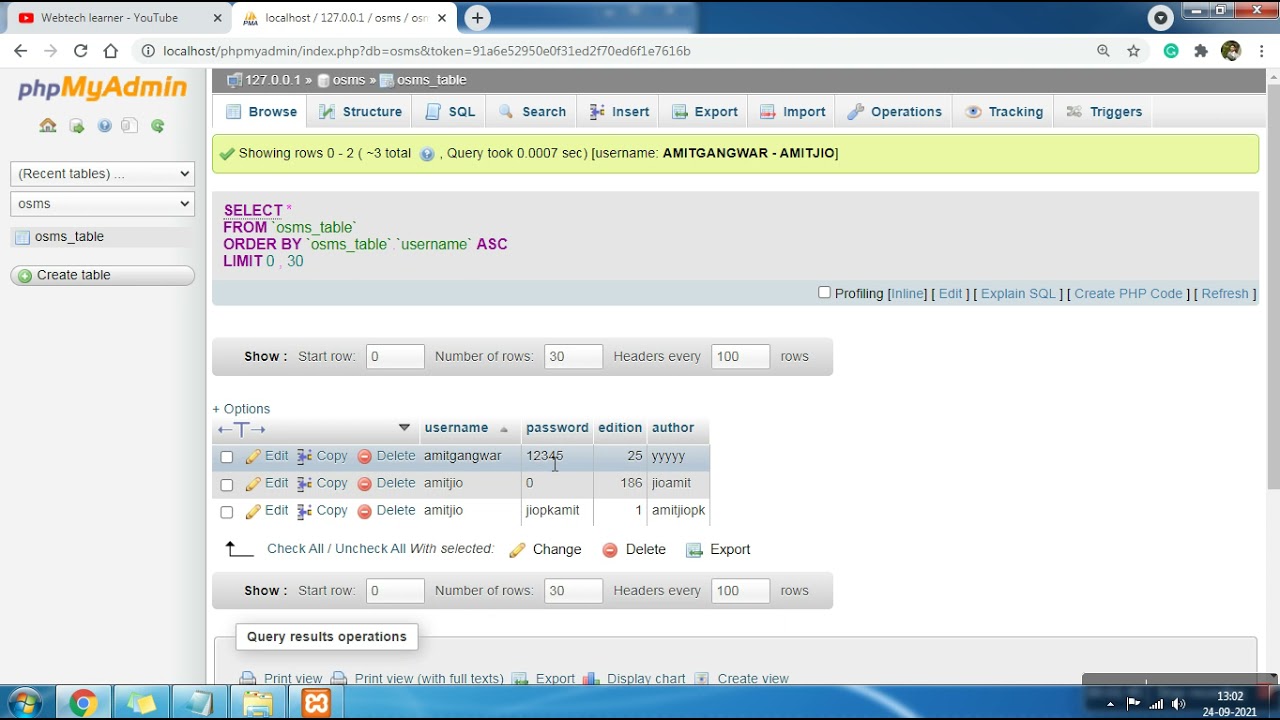Click the password cell jiopkamit

click(x=557, y=510)
